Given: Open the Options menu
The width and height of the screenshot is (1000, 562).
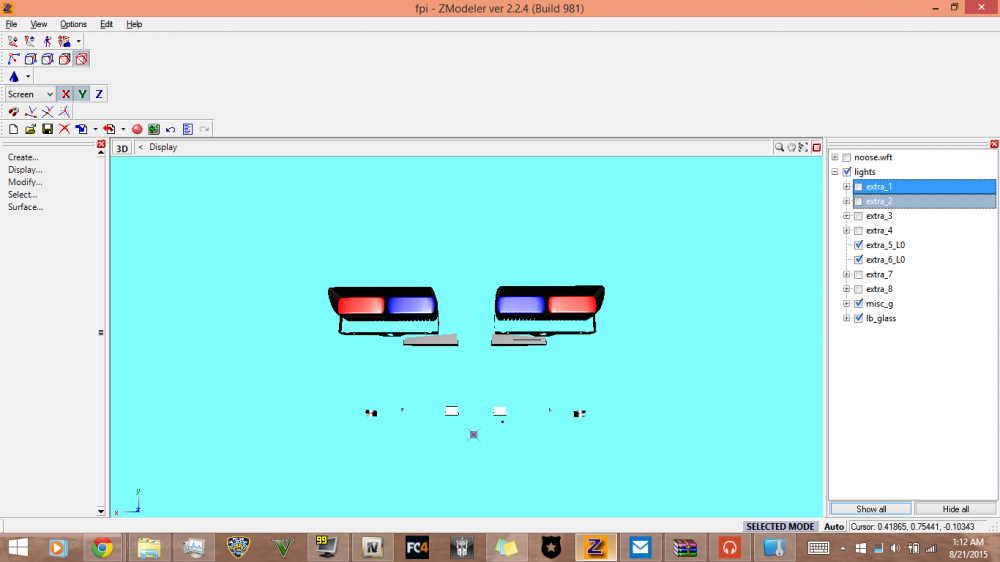Looking at the screenshot, I should pos(73,24).
